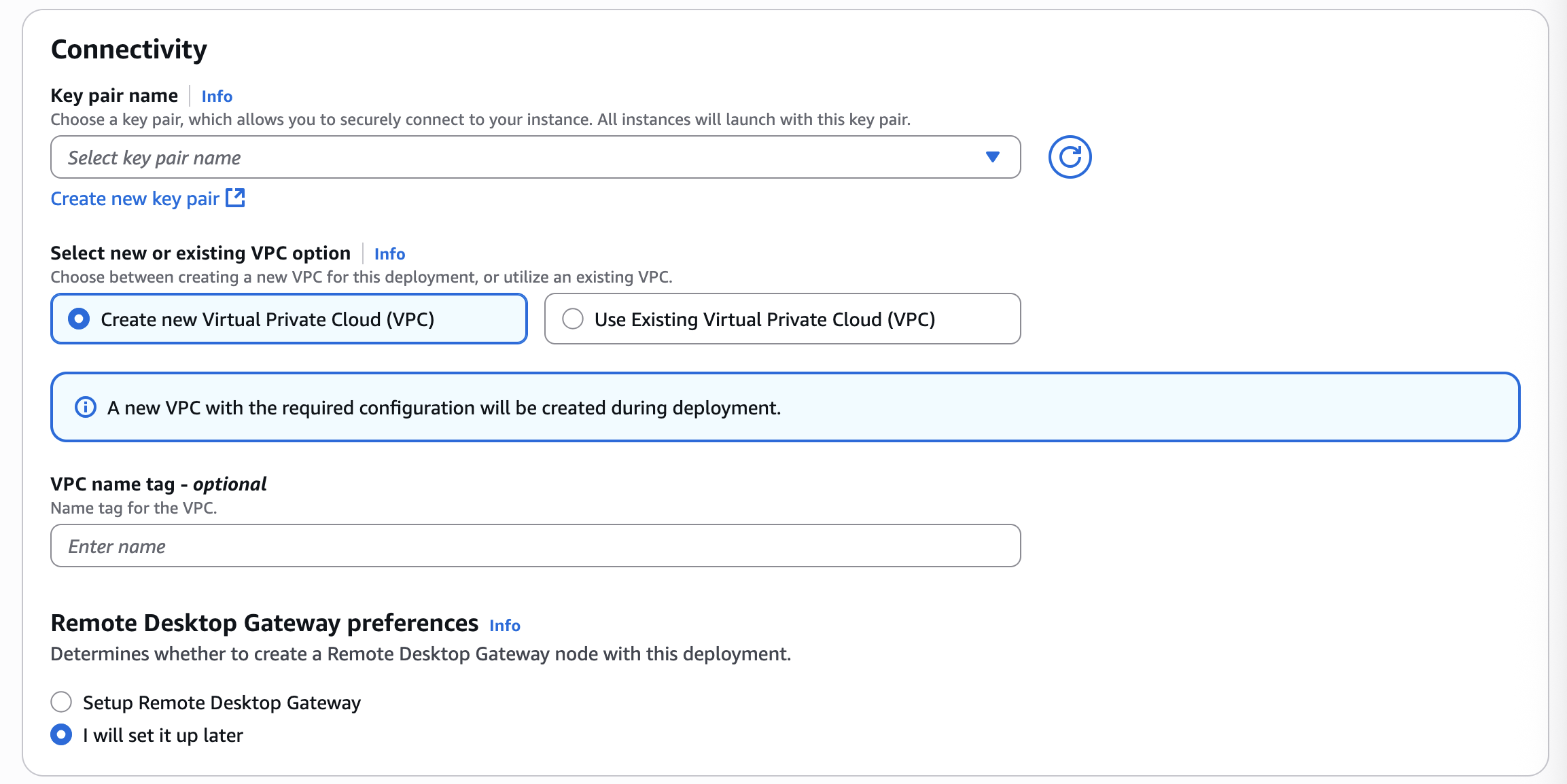Click the caret arrow on the key pair selector
Viewport: 1567px width, 784px height.
993,157
